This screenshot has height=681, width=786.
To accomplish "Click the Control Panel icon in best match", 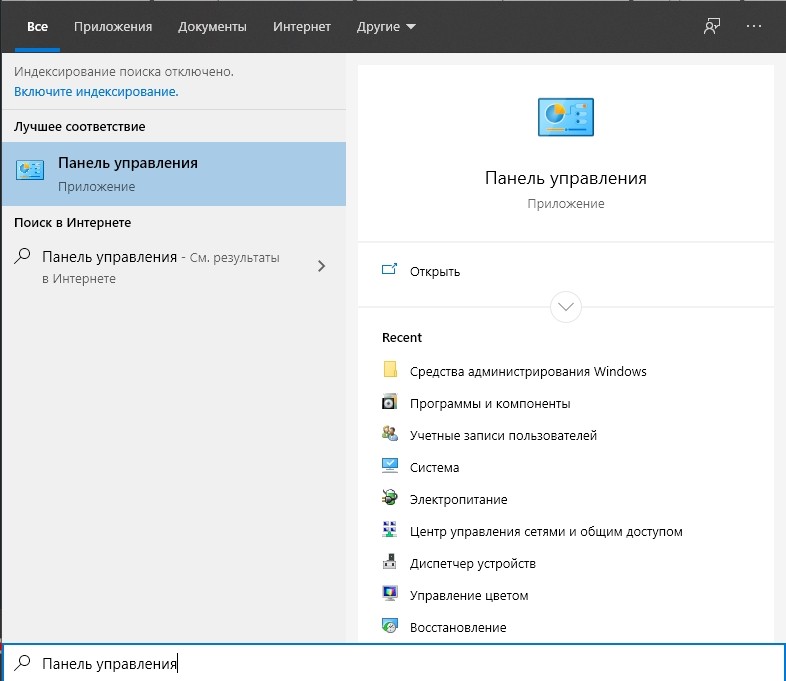I will coord(30,170).
